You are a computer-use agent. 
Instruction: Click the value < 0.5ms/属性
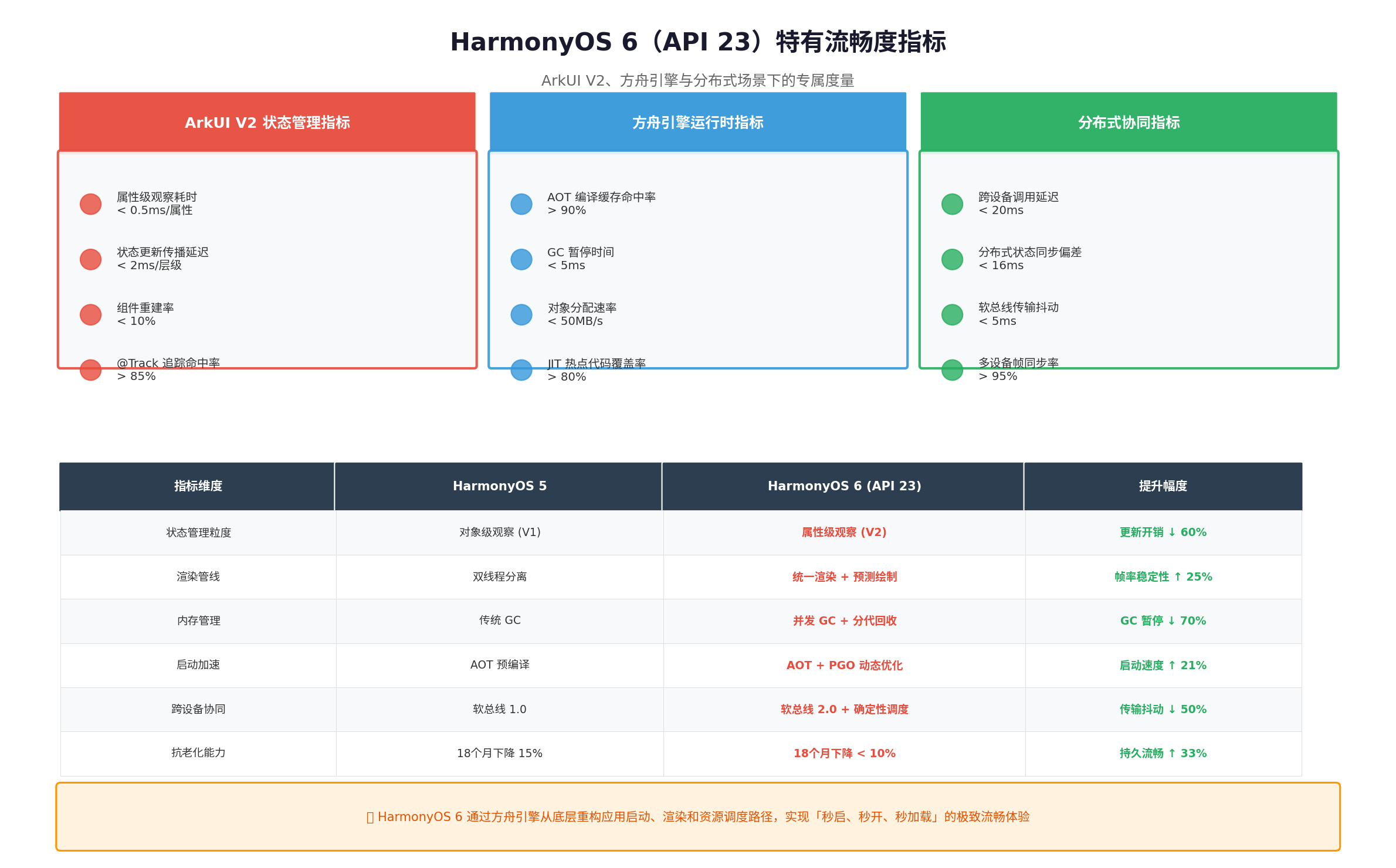click(x=155, y=211)
